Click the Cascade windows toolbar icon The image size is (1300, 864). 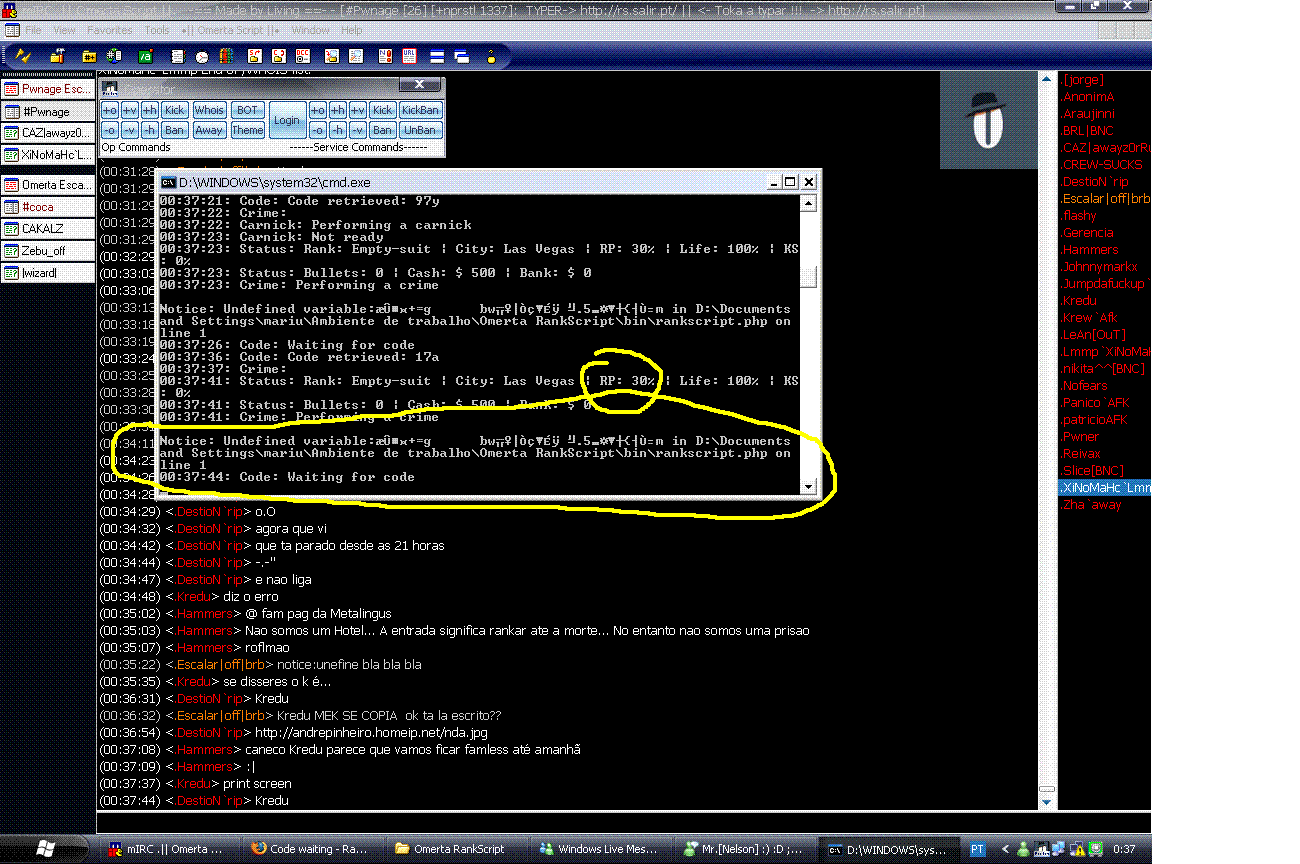462,56
